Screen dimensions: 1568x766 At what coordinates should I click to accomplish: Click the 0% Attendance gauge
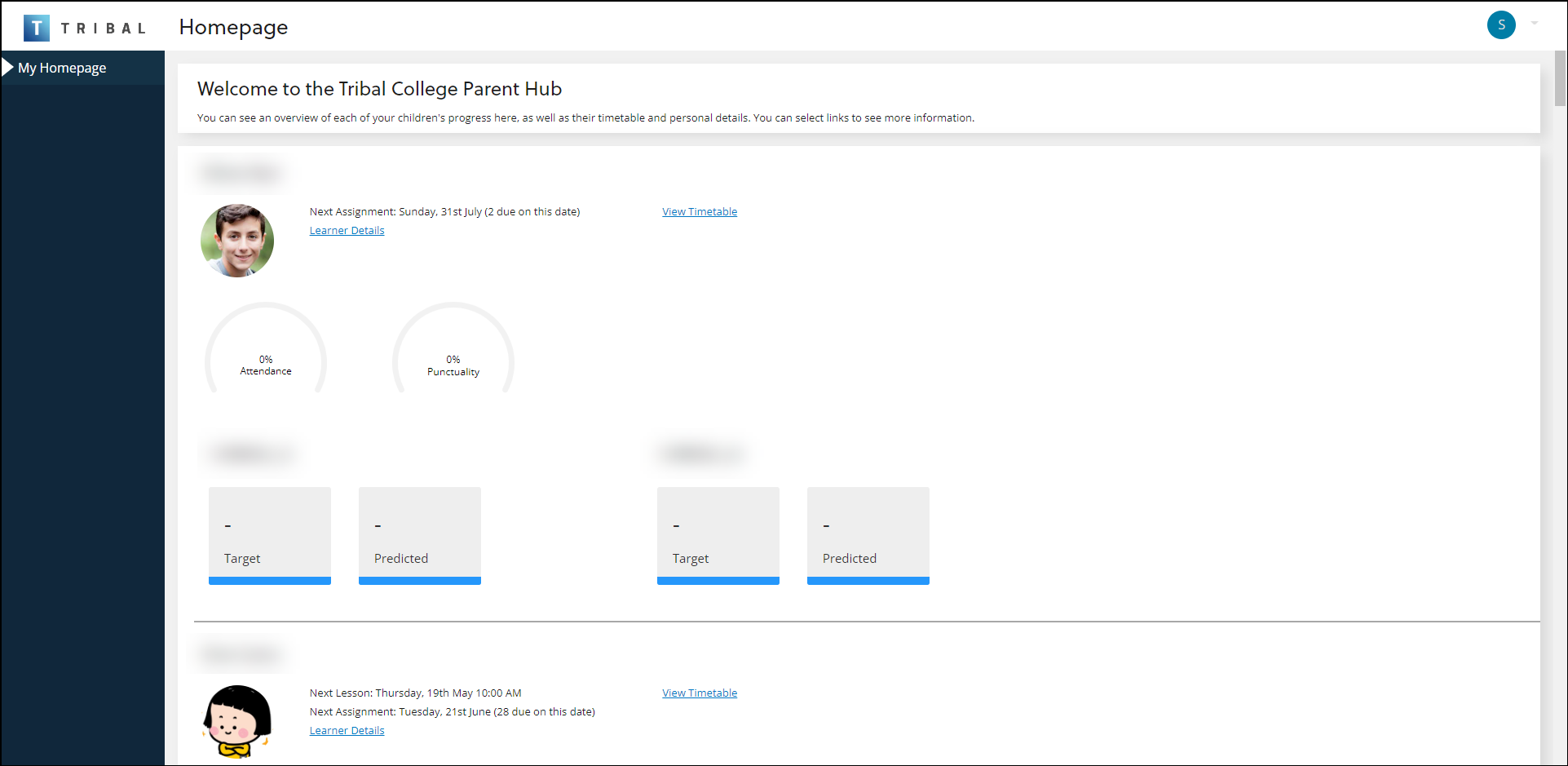pyautogui.click(x=266, y=351)
